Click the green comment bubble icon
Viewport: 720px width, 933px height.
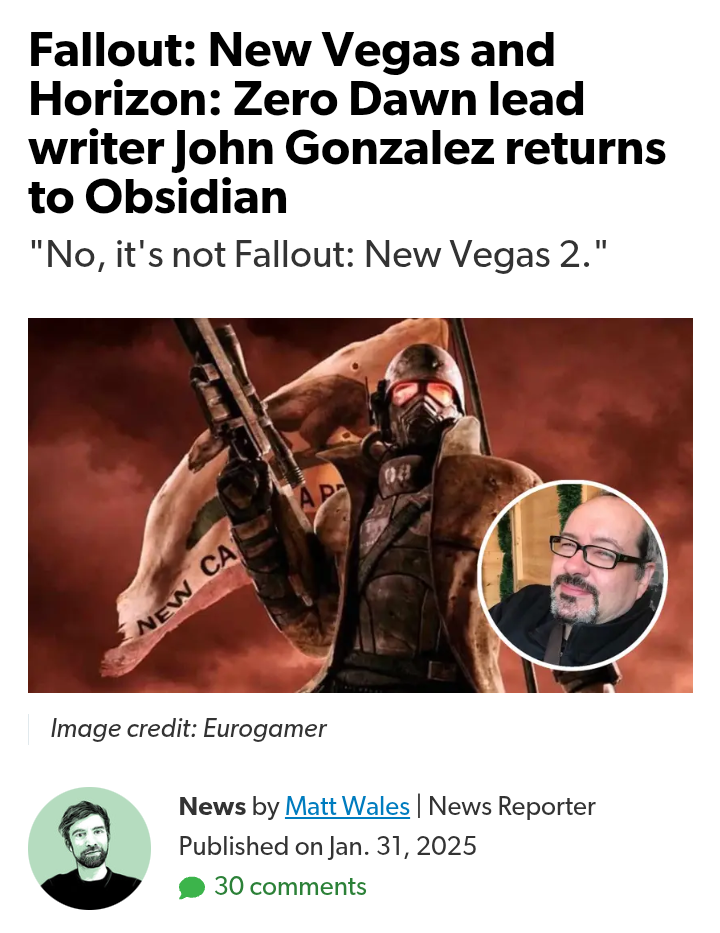(x=192, y=888)
